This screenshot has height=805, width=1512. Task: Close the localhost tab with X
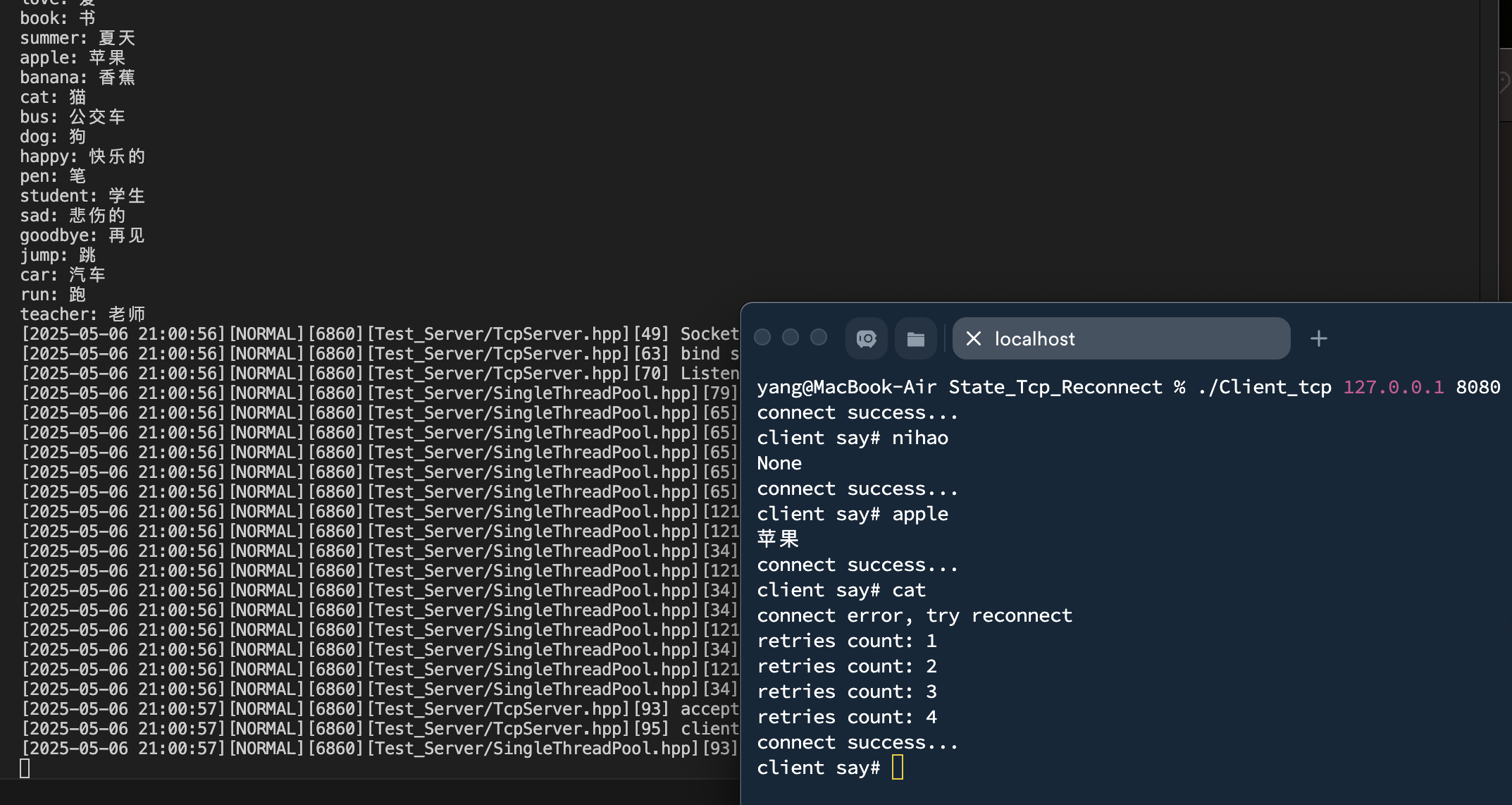point(974,339)
